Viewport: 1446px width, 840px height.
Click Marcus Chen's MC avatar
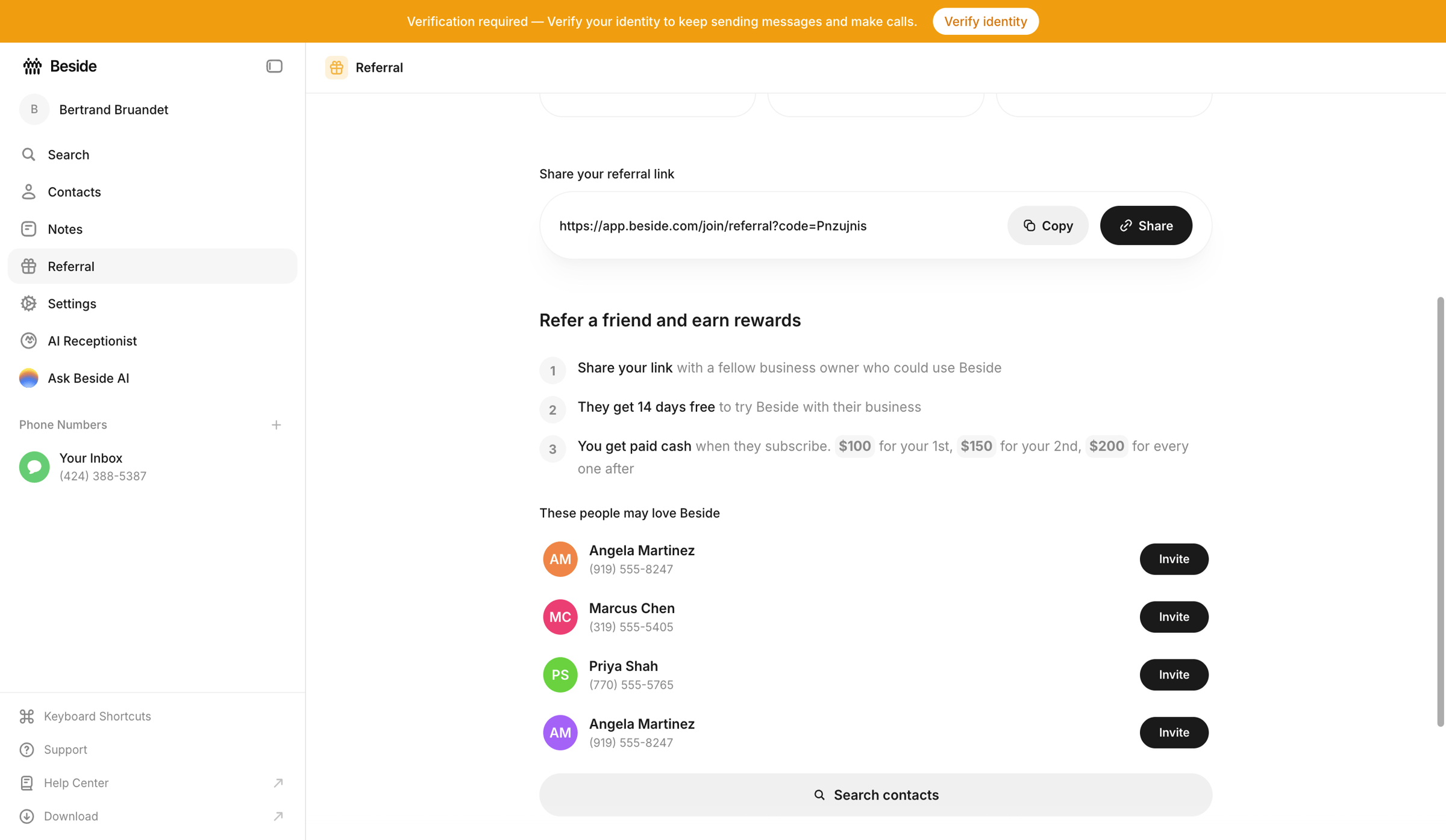pyautogui.click(x=560, y=617)
